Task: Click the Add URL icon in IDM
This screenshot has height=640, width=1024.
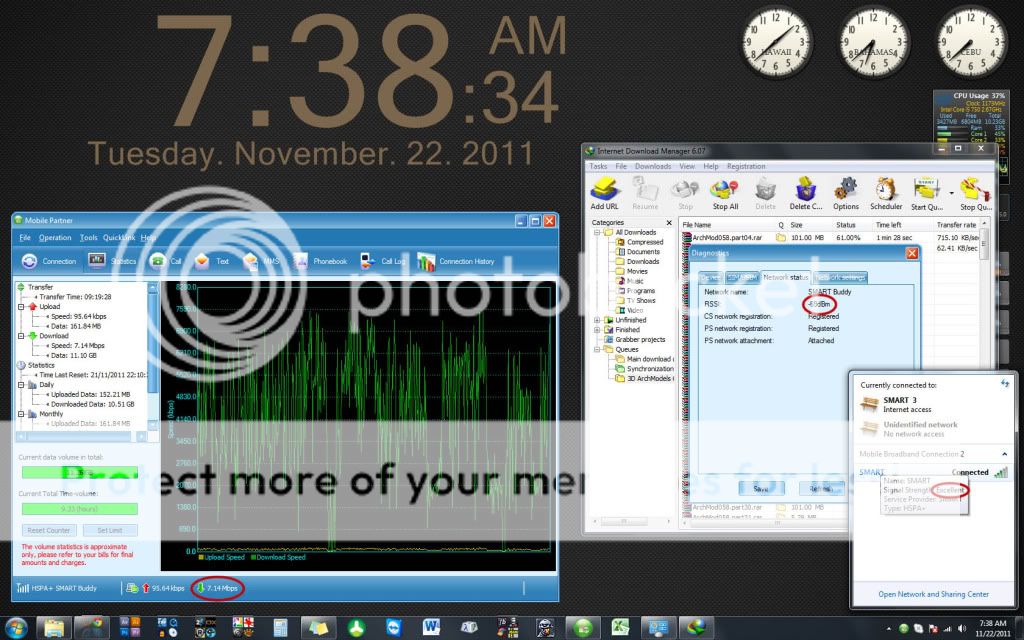Action: (604, 189)
